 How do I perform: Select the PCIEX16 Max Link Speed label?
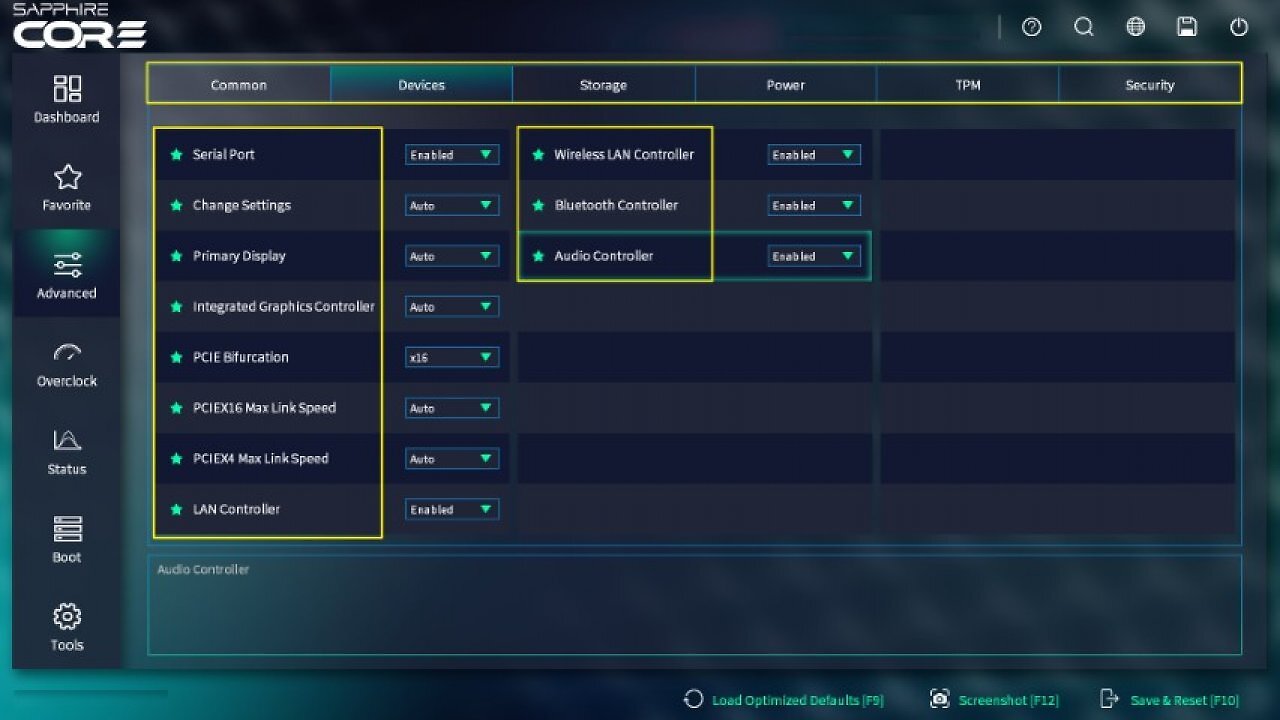(x=264, y=408)
